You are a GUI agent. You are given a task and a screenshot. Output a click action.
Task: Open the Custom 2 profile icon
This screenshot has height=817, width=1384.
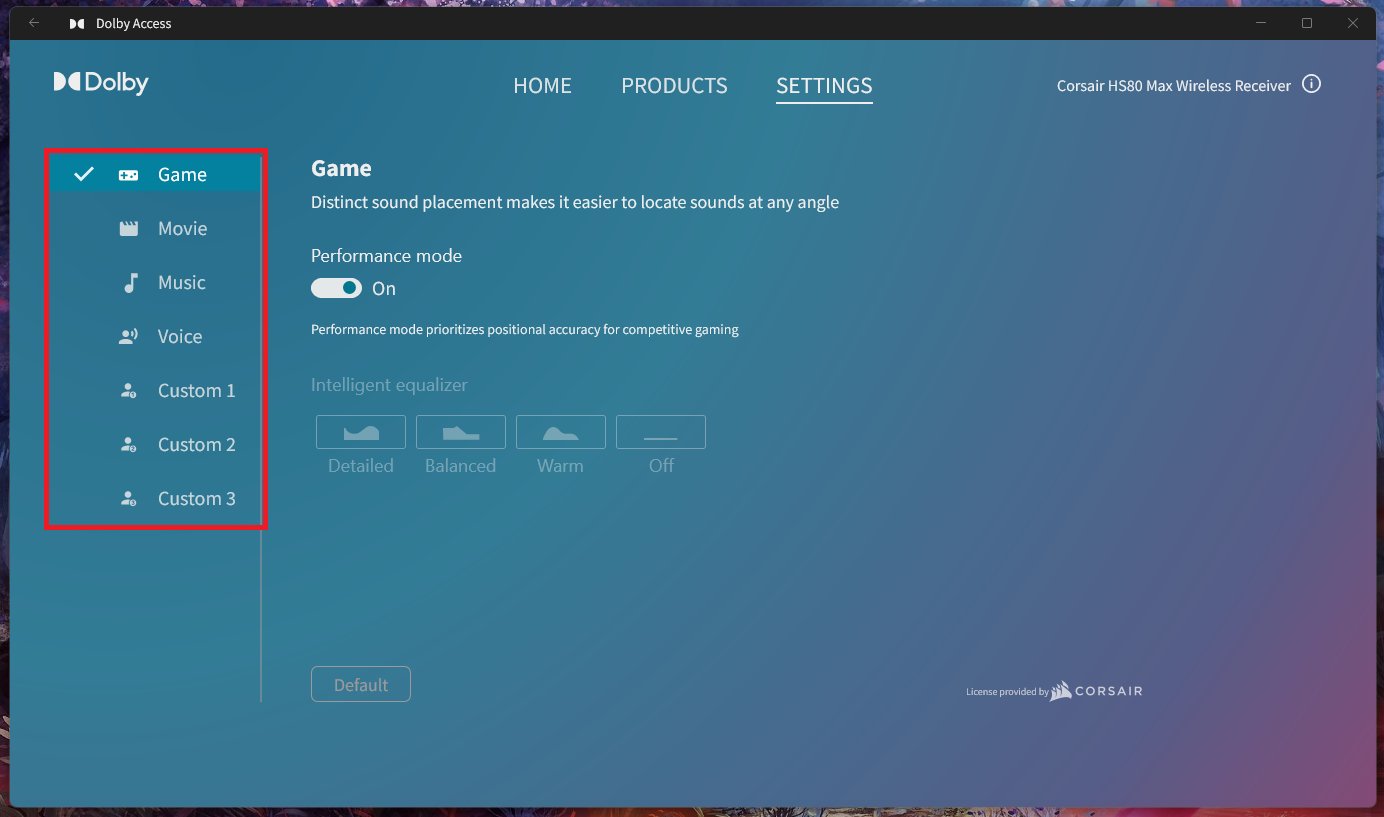click(128, 445)
